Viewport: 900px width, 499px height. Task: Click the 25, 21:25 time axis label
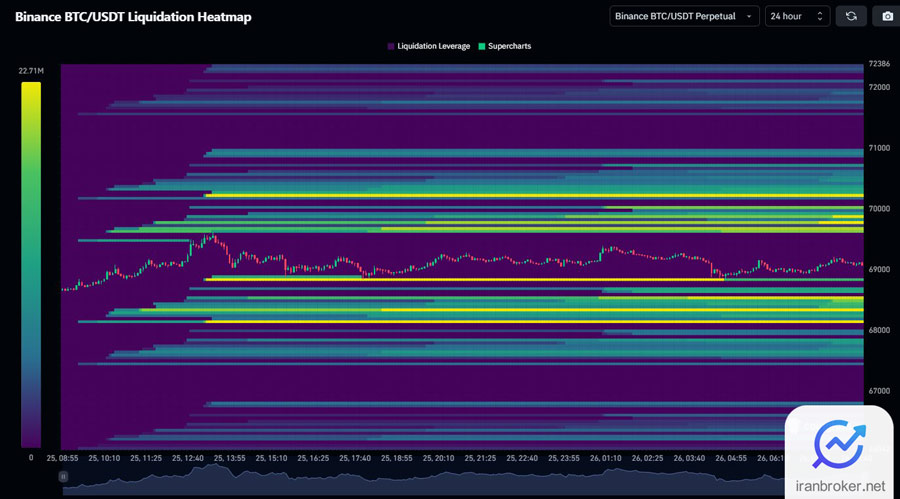pos(480,458)
